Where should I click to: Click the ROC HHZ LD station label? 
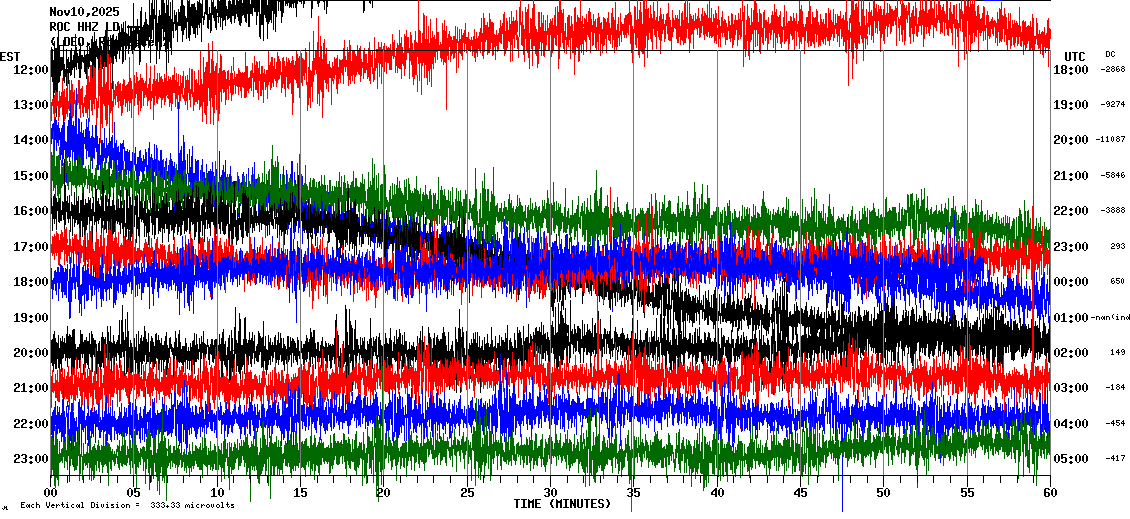point(84,27)
